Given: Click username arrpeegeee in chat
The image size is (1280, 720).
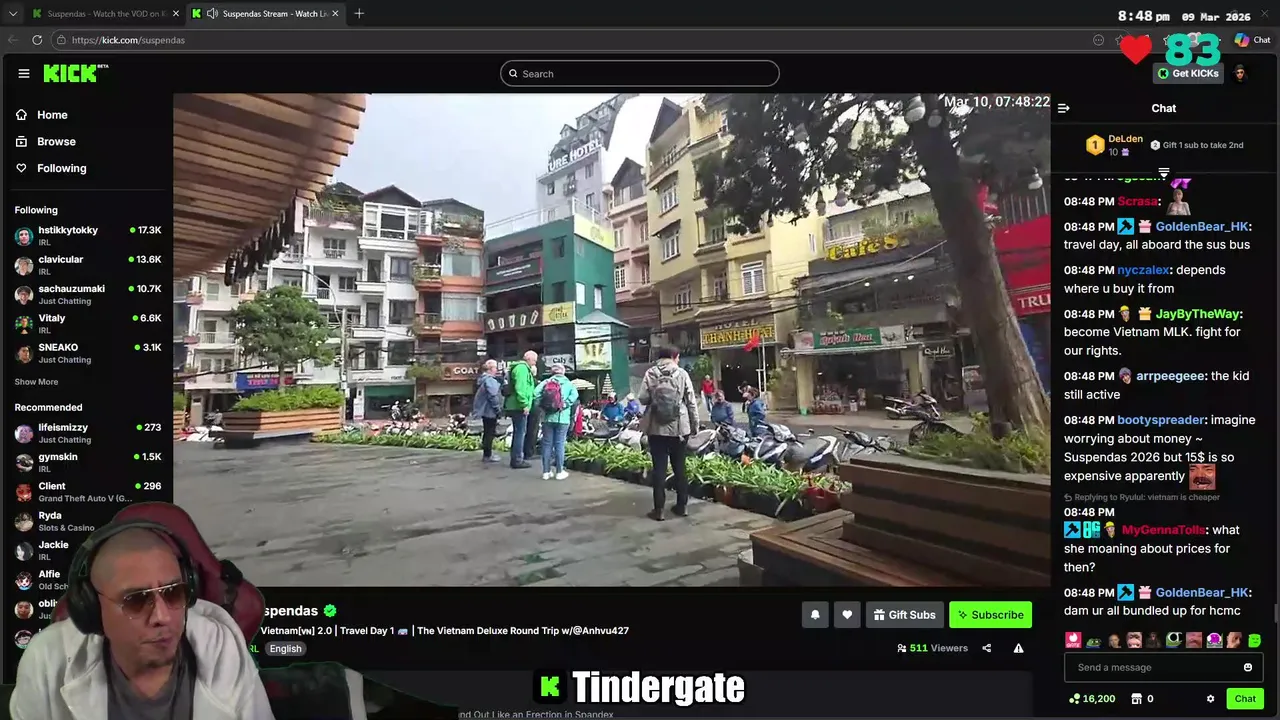Looking at the screenshot, I should click(x=1171, y=376).
